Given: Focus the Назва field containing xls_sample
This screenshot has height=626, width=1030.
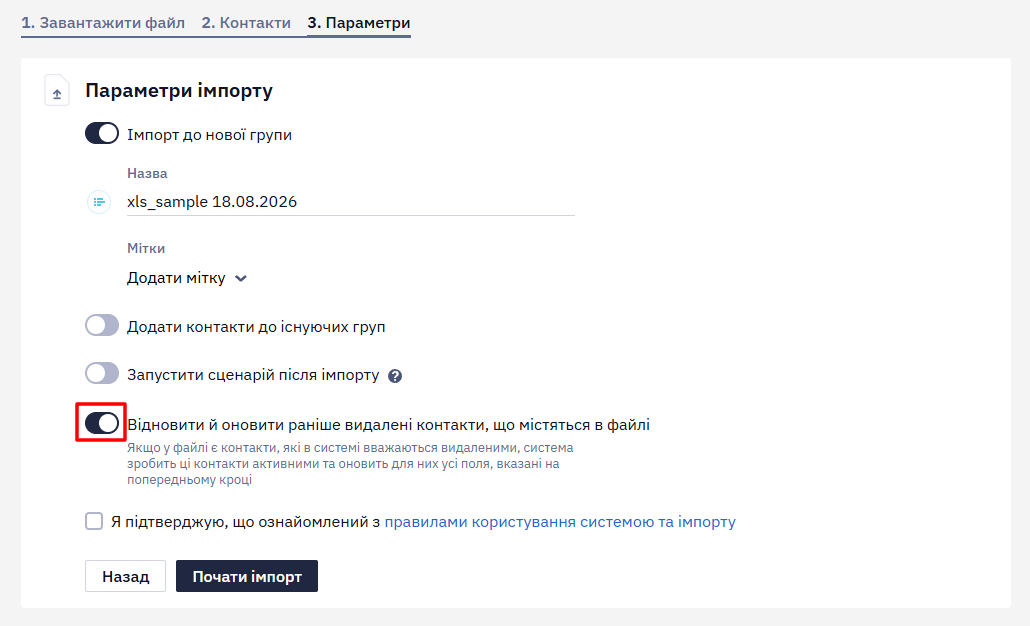Looking at the screenshot, I should [351, 202].
